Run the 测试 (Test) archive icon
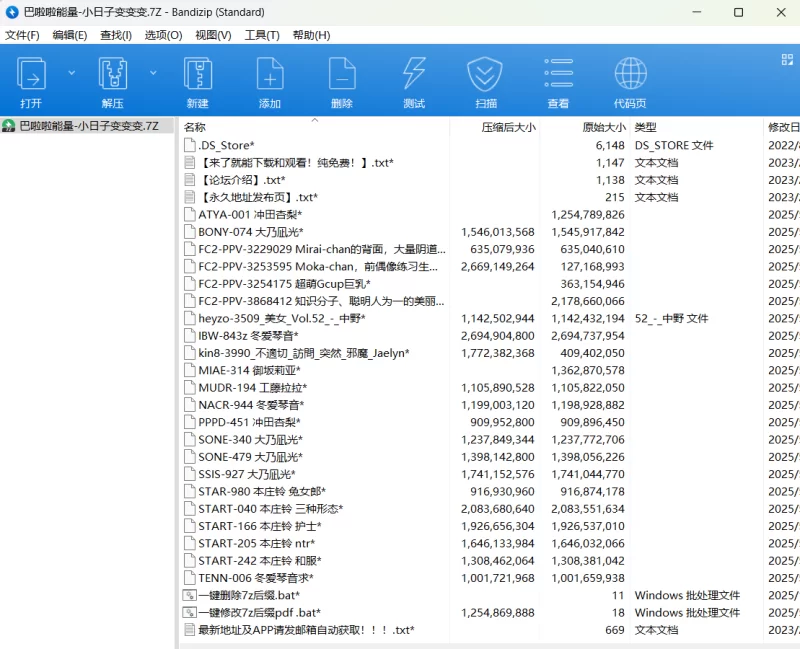 413,76
